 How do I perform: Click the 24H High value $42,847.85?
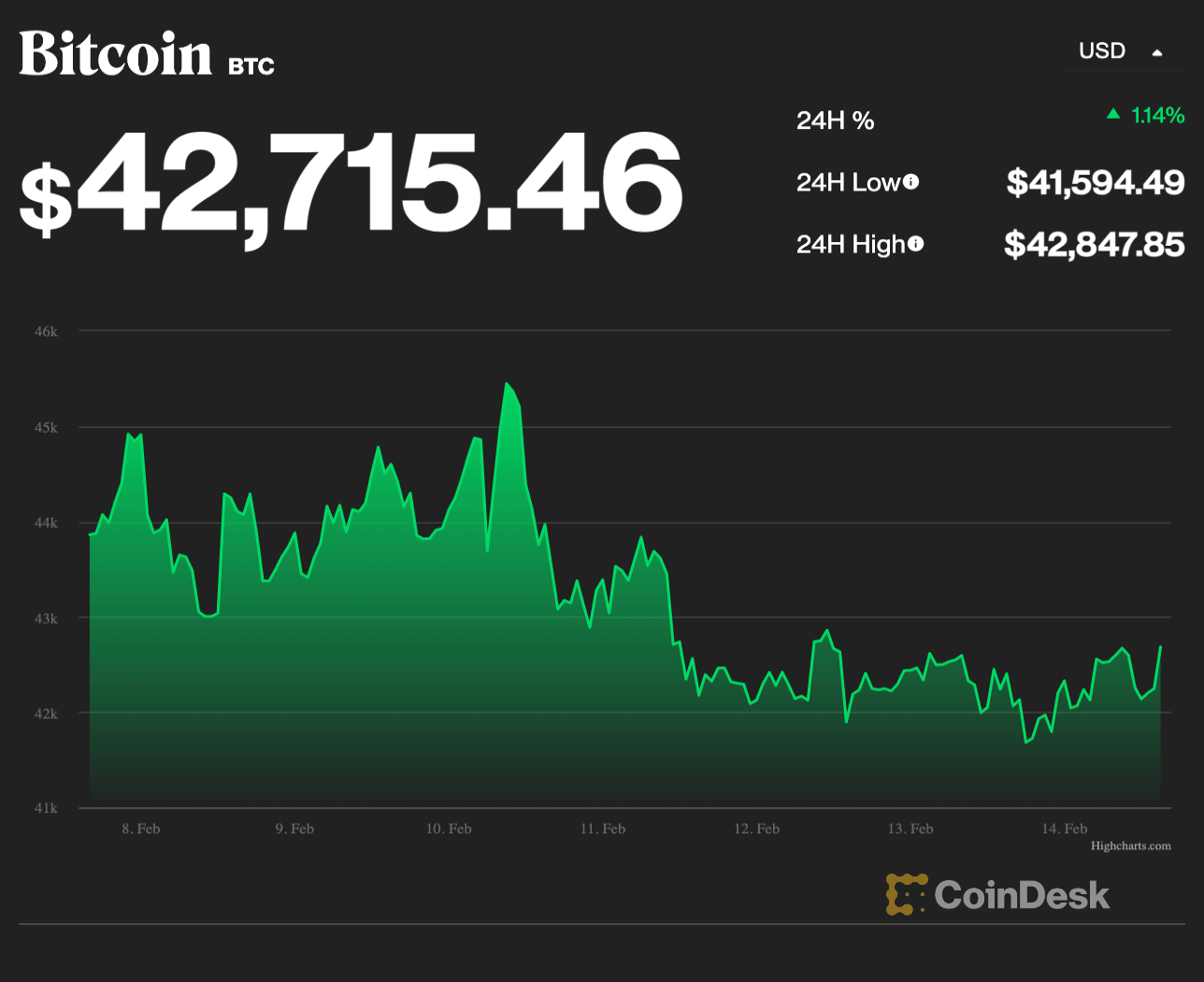click(1094, 245)
